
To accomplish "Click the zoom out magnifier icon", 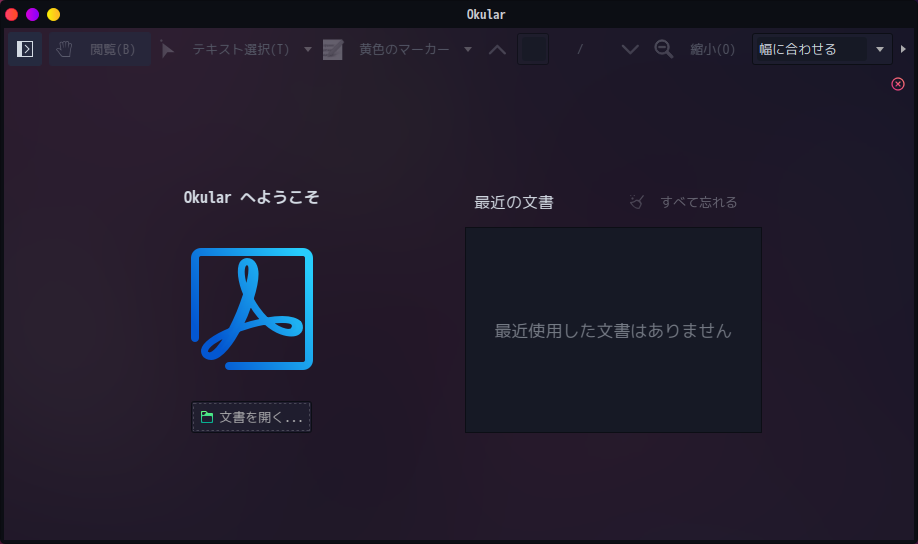I will [663, 49].
